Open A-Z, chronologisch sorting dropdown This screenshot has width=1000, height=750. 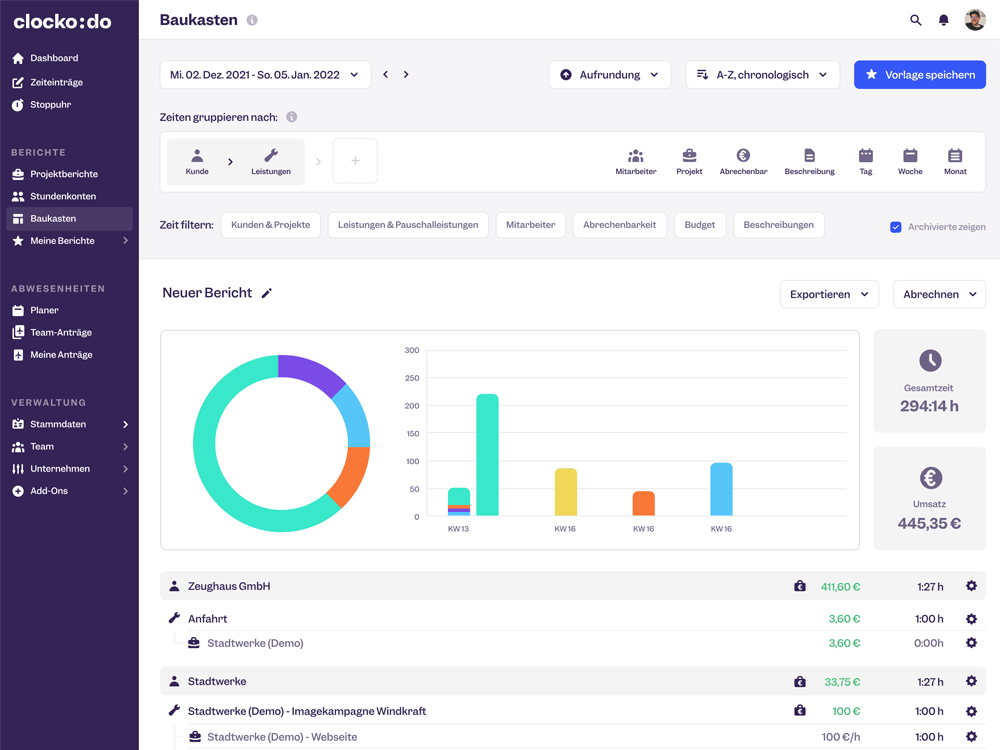(762, 75)
